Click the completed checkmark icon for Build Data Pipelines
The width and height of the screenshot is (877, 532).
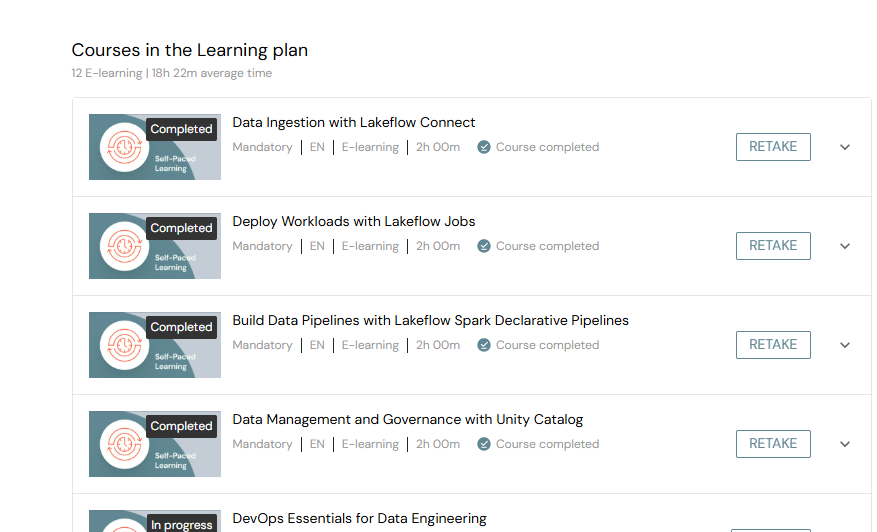484,345
